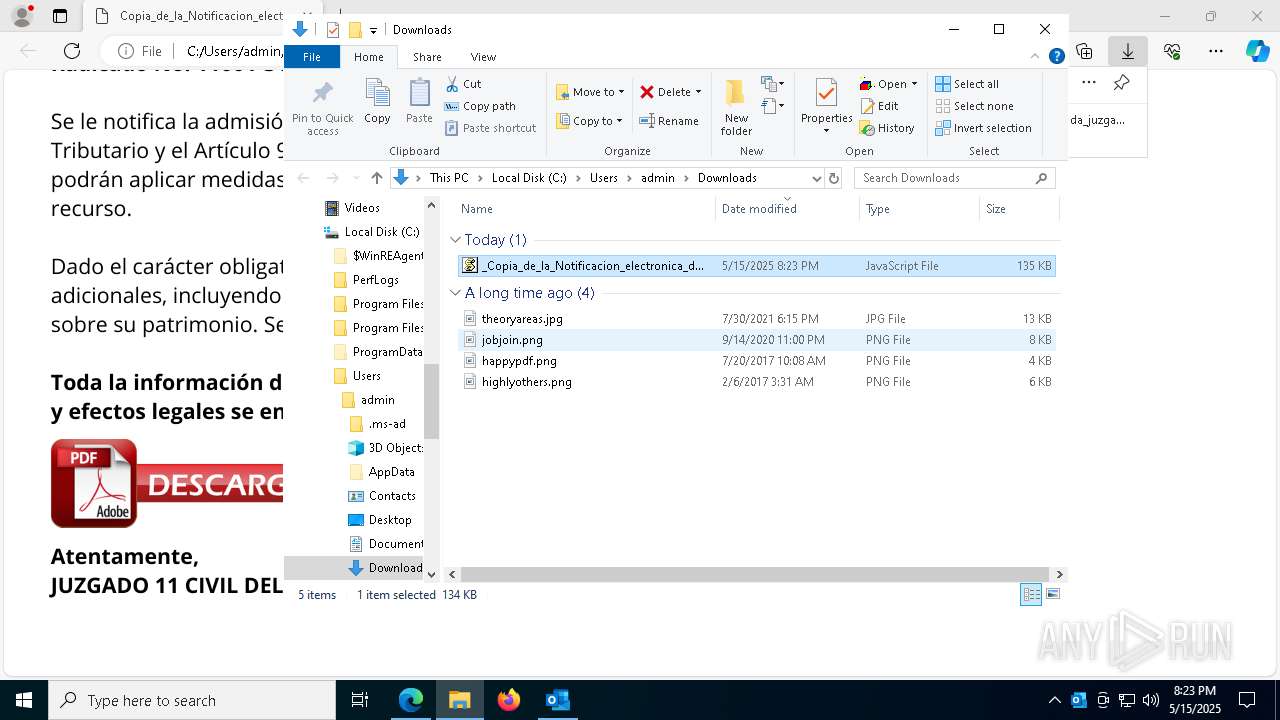
Task: Click the Rename command
Action: [669, 121]
